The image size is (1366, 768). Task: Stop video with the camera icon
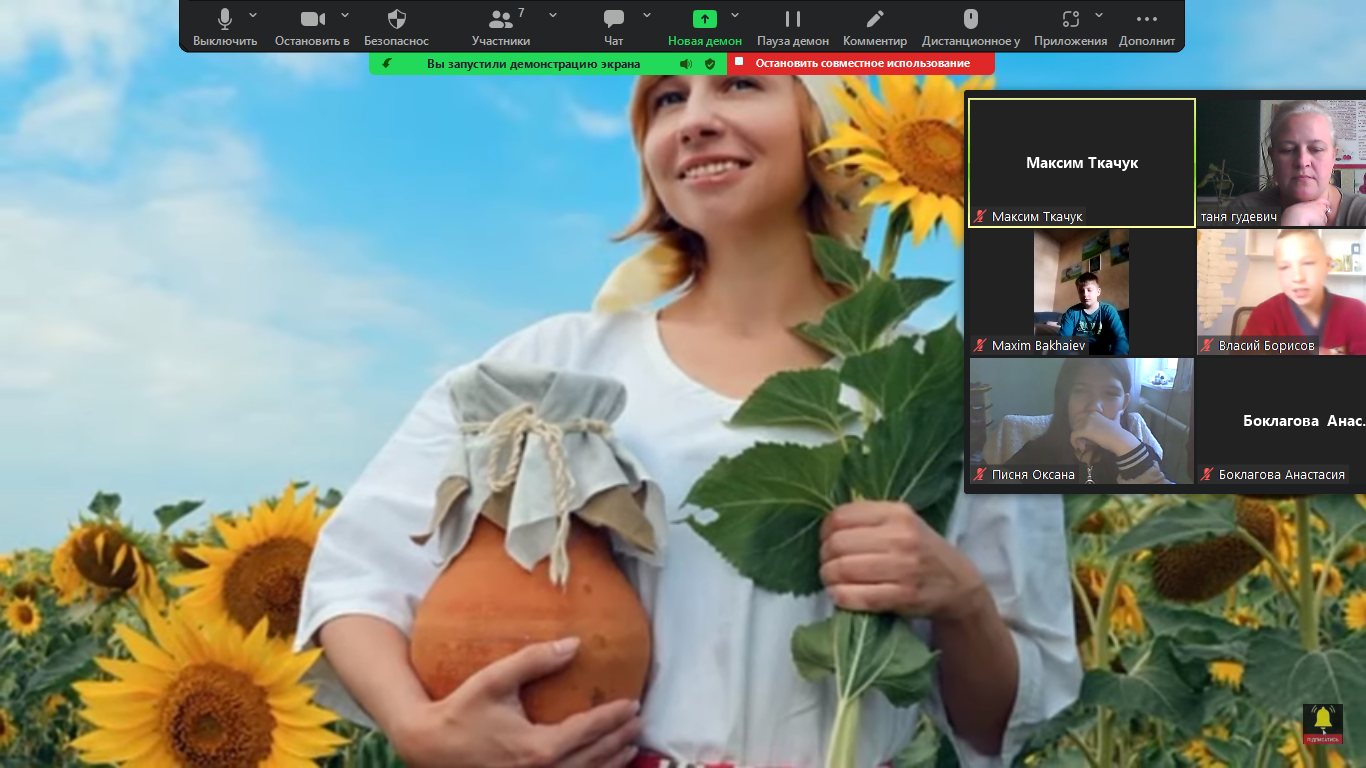(312, 19)
